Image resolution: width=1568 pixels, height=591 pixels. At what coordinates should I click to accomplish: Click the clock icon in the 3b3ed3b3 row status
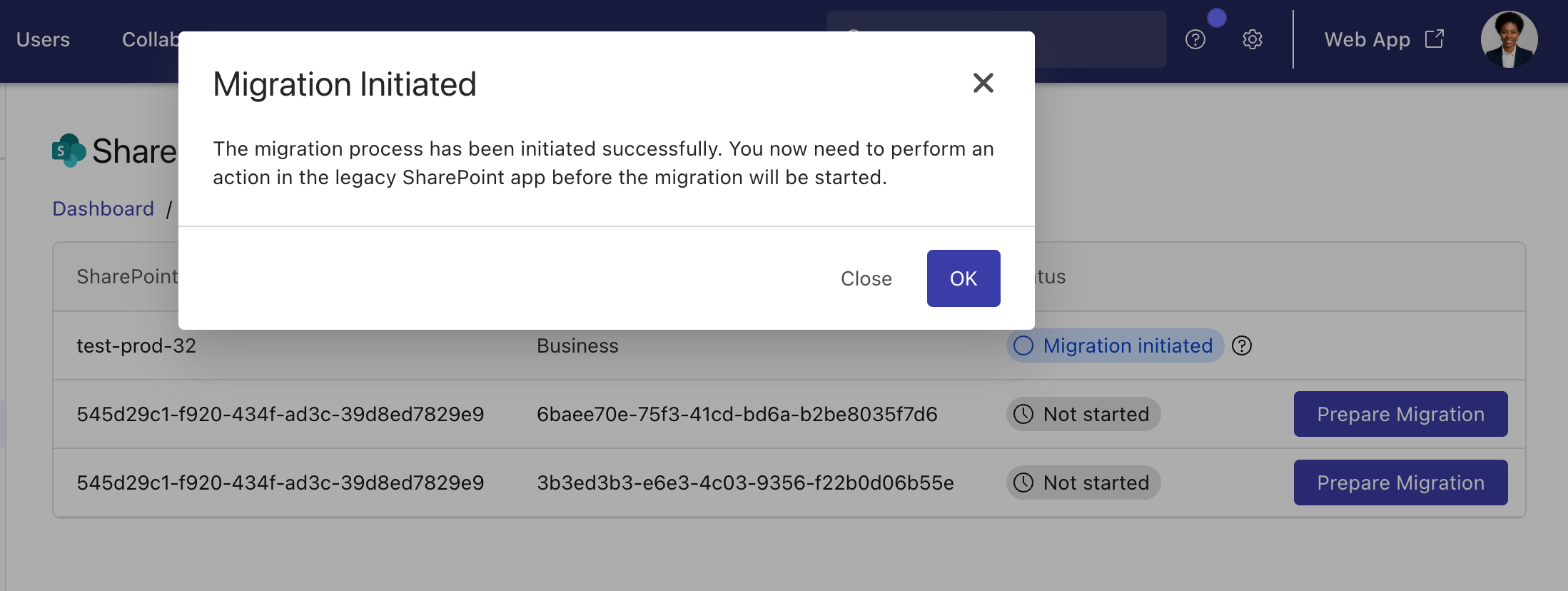[x=1023, y=483]
